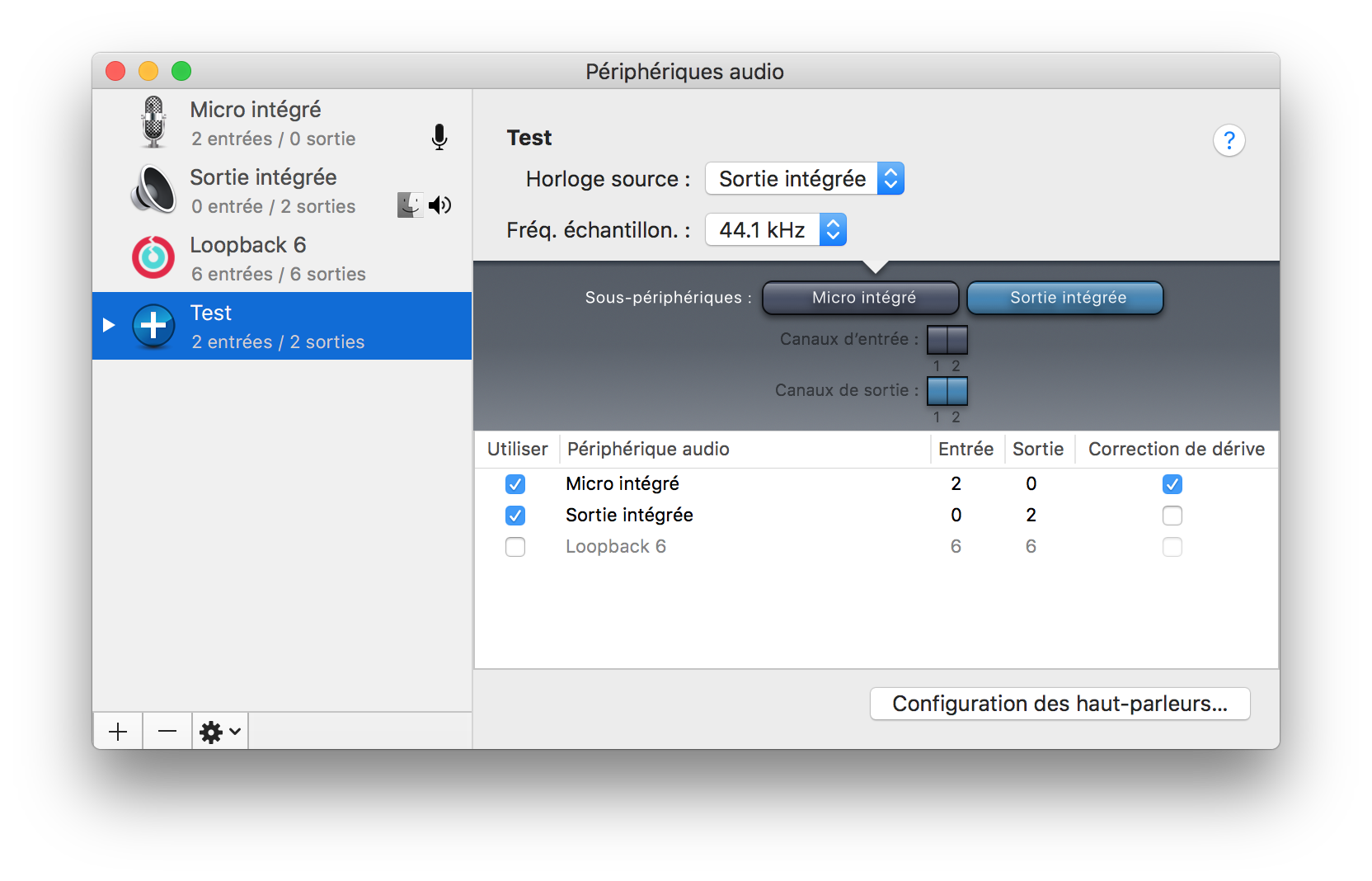Click Configuration des haut-parleurs button
1372x881 pixels.
1060,704
